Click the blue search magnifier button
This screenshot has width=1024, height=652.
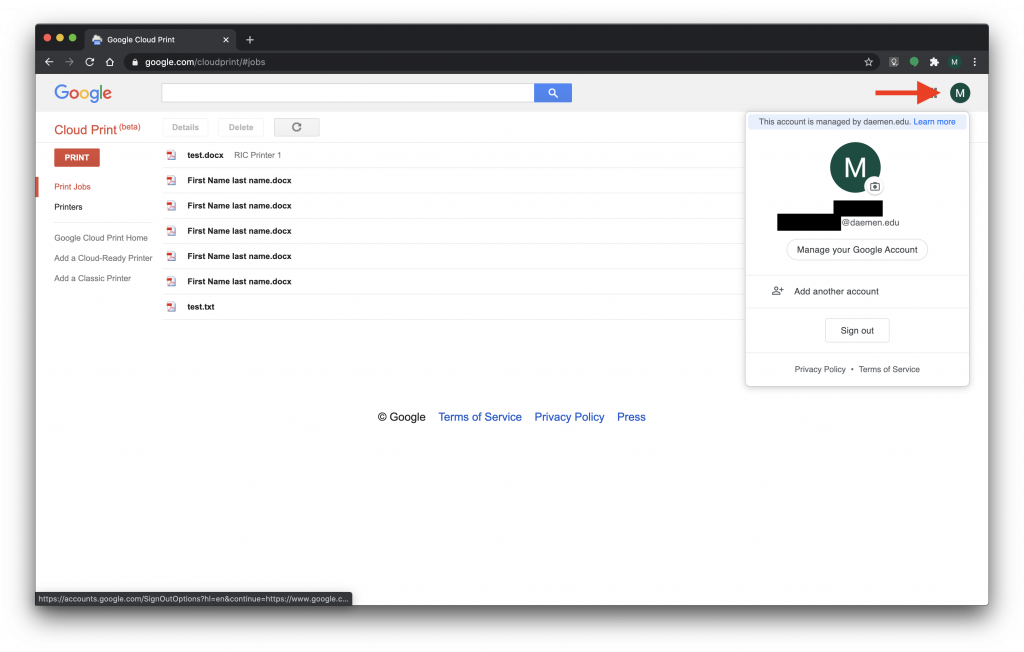tap(552, 93)
